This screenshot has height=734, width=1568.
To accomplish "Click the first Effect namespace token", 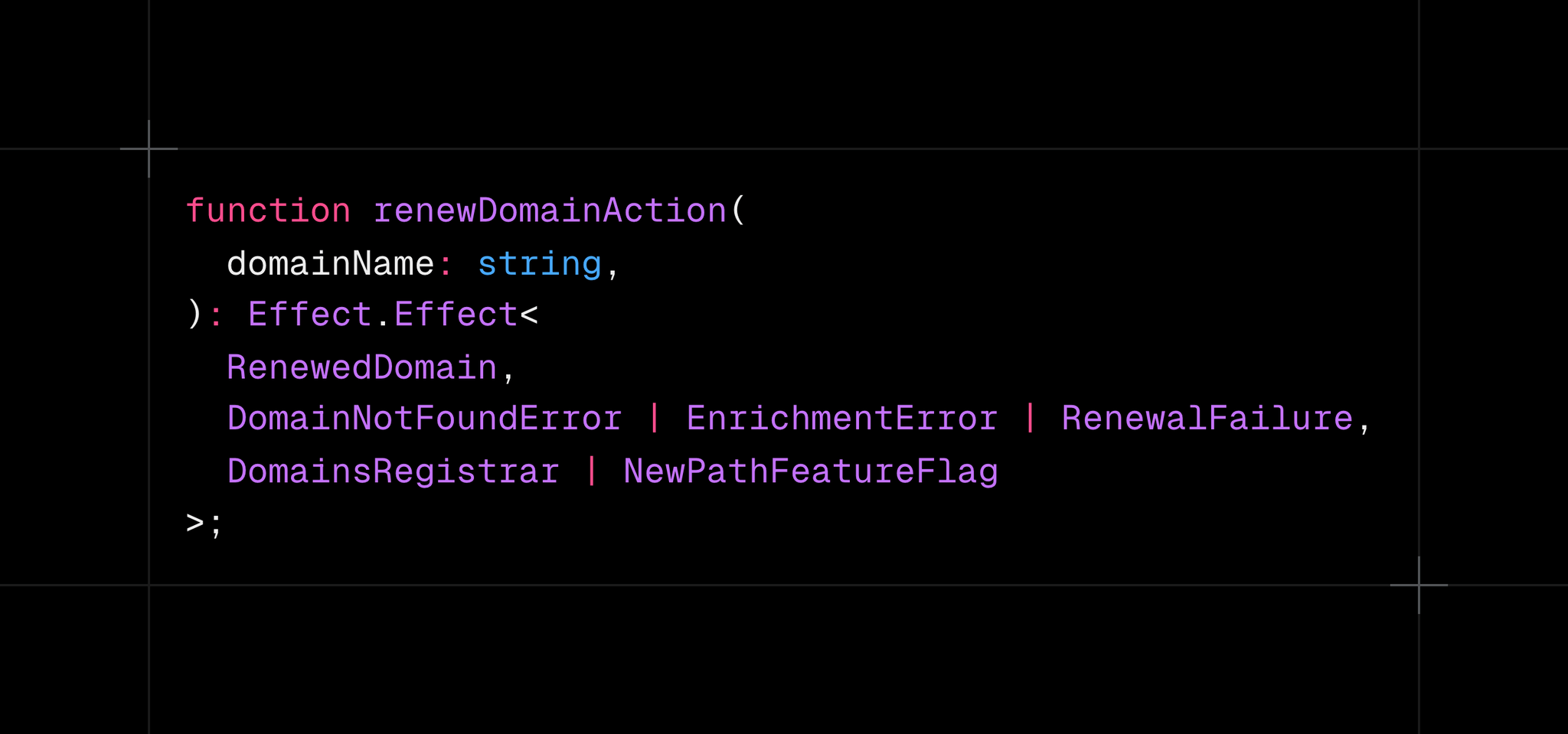I will click(x=310, y=315).
